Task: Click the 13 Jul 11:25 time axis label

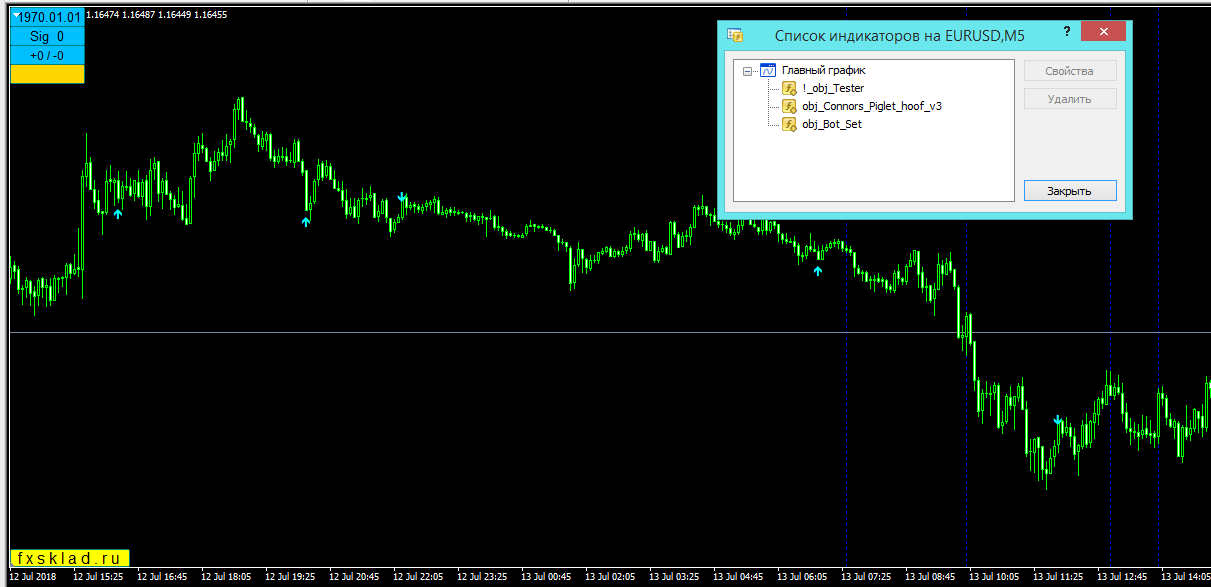Action: (1058, 577)
